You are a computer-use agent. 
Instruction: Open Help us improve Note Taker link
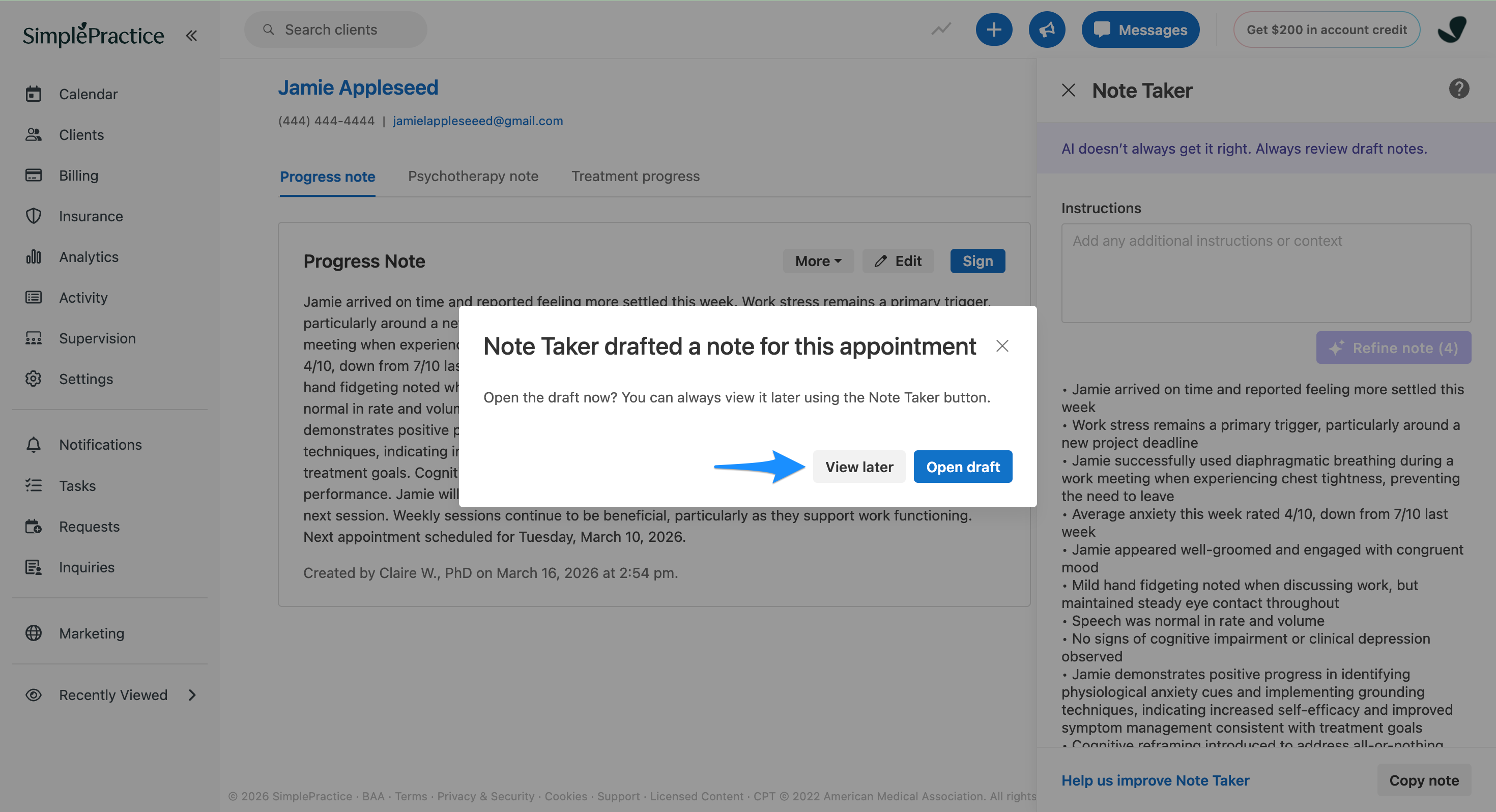click(x=1155, y=780)
